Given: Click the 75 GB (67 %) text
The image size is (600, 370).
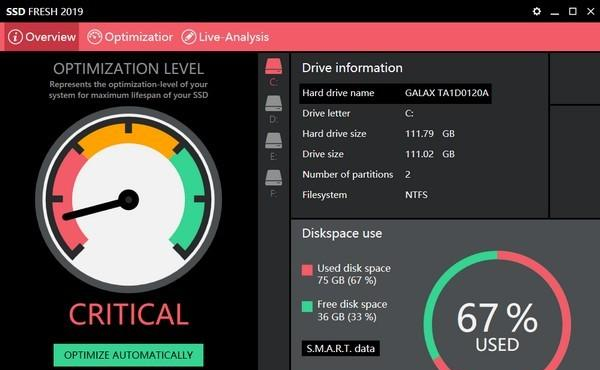Looking at the screenshot, I should (347, 280).
